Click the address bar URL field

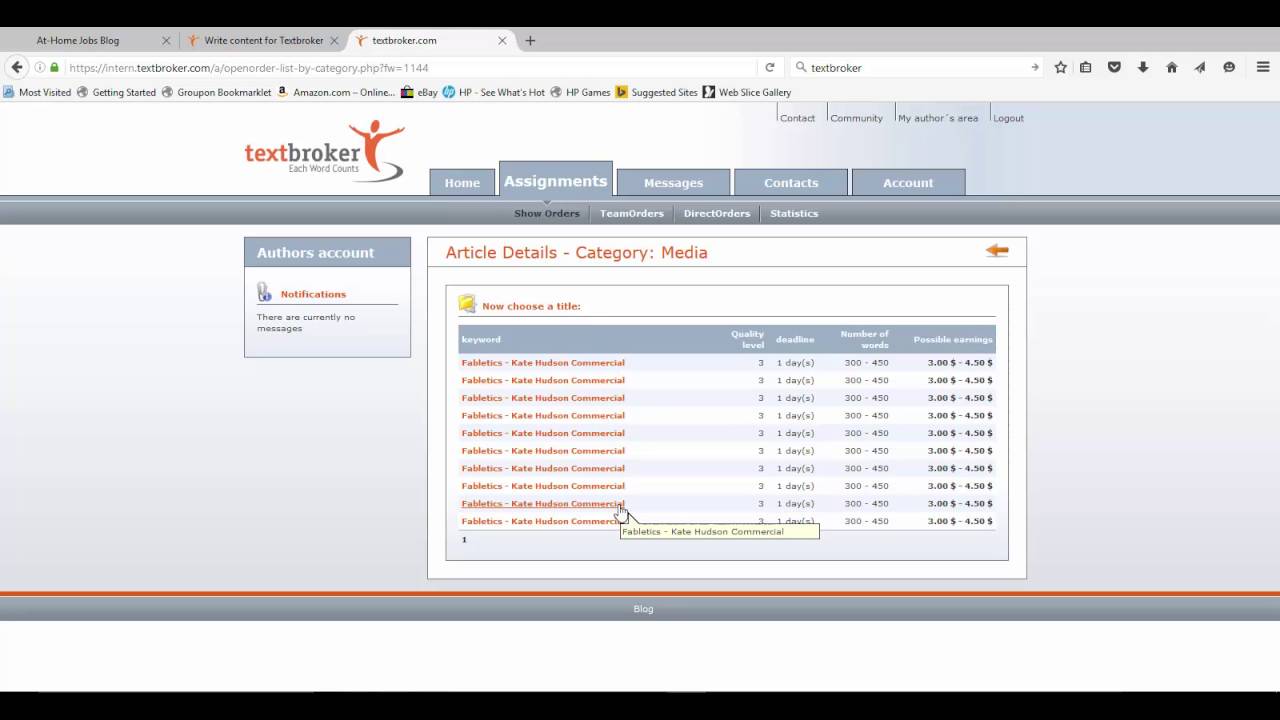(410, 67)
